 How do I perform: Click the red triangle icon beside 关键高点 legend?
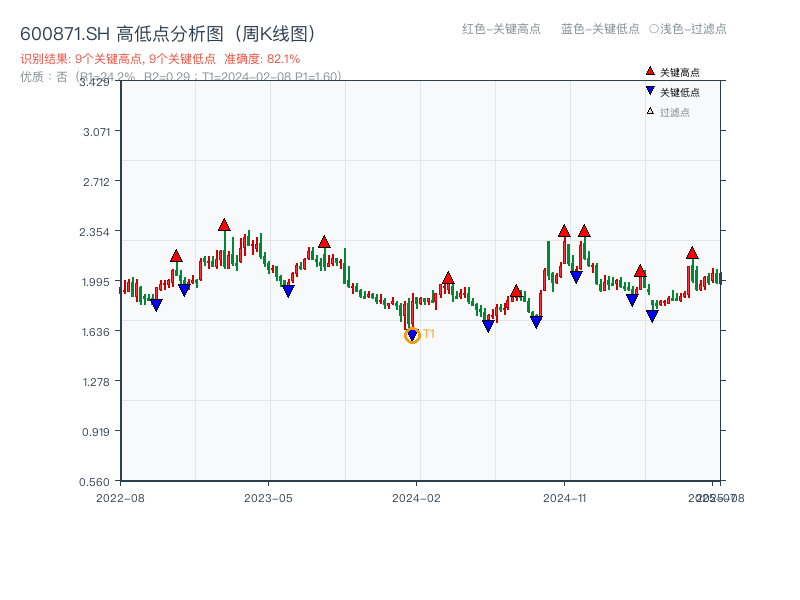[650, 71]
